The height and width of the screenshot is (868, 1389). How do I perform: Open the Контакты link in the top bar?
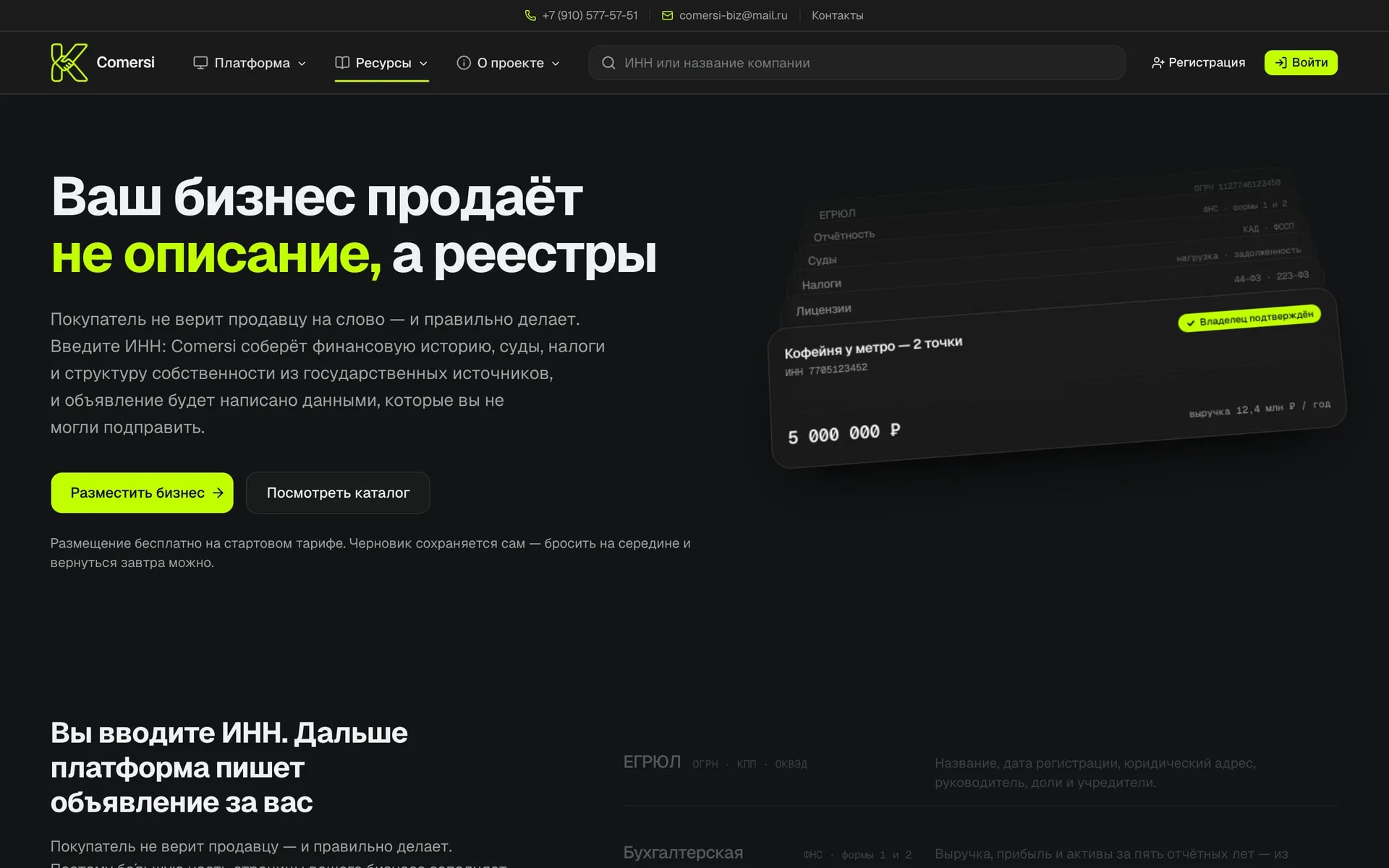(837, 15)
